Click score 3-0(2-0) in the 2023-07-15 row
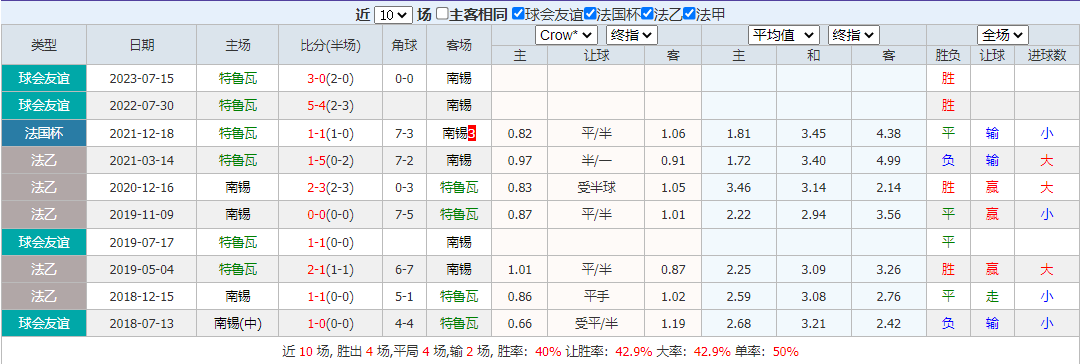 coord(331,79)
